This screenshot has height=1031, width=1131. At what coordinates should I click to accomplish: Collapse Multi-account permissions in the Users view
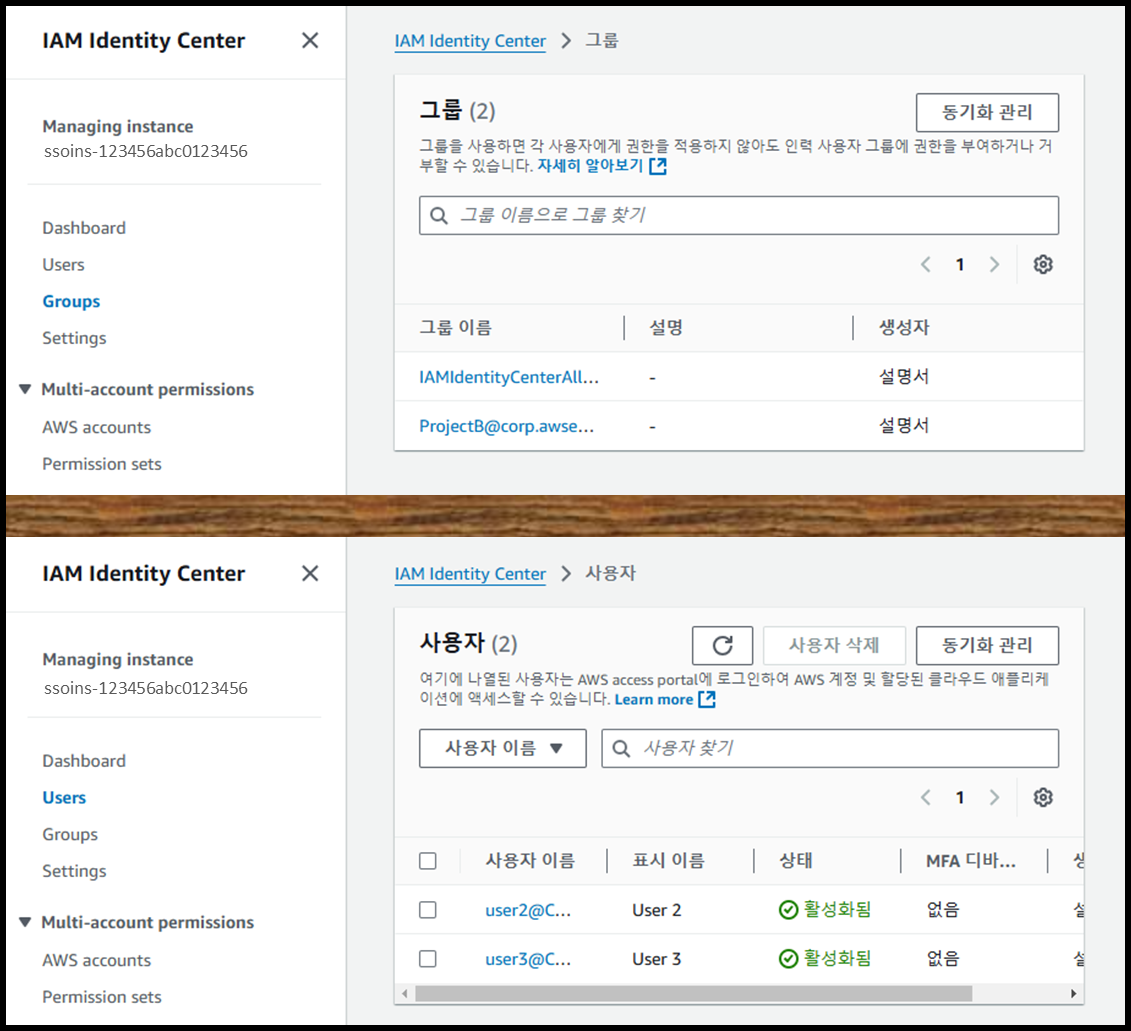[25, 922]
